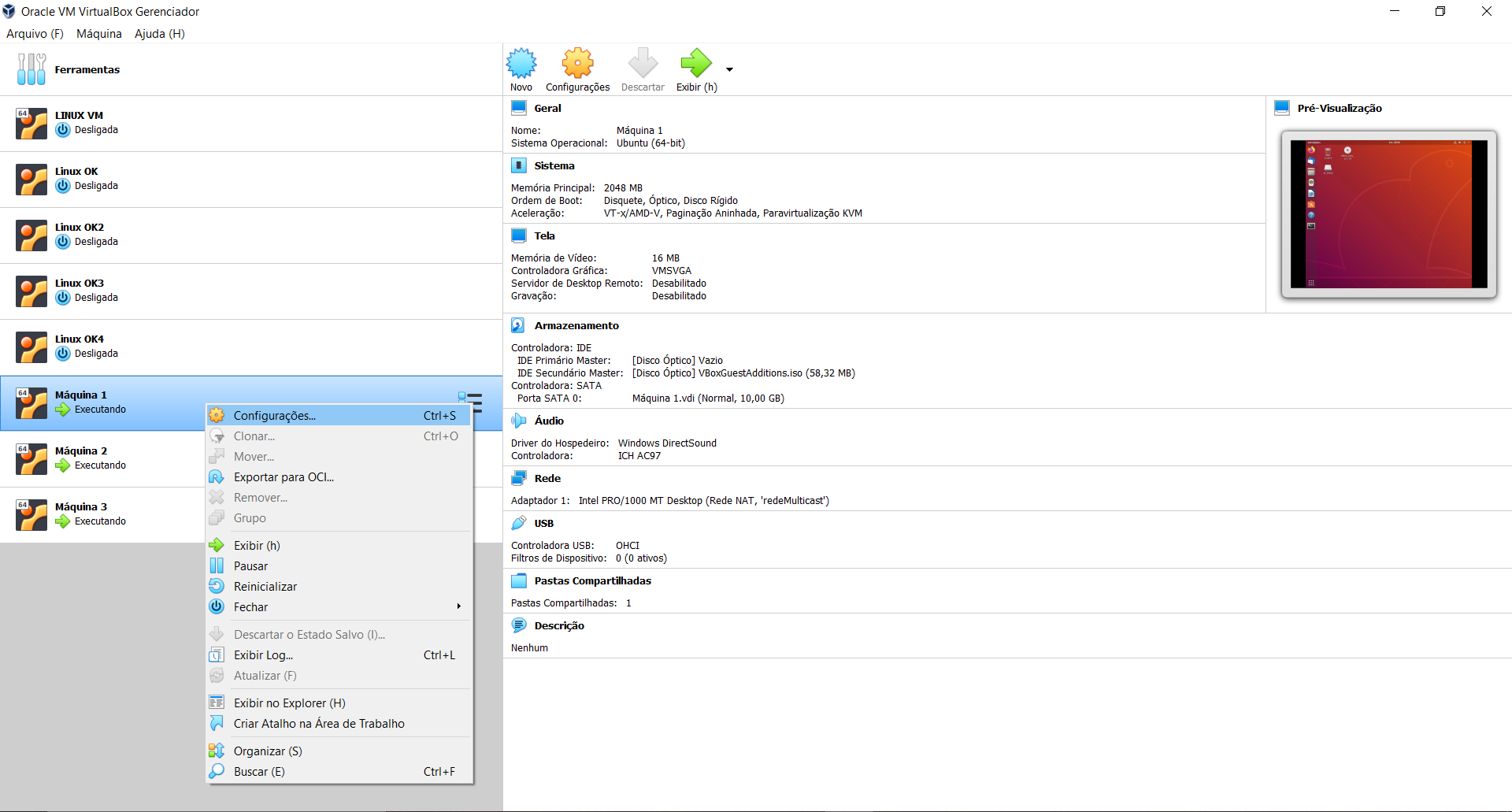Screen dimensions: 1512x812
Task: Open the Ajuda (H) menu
Action: pyautogui.click(x=160, y=34)
